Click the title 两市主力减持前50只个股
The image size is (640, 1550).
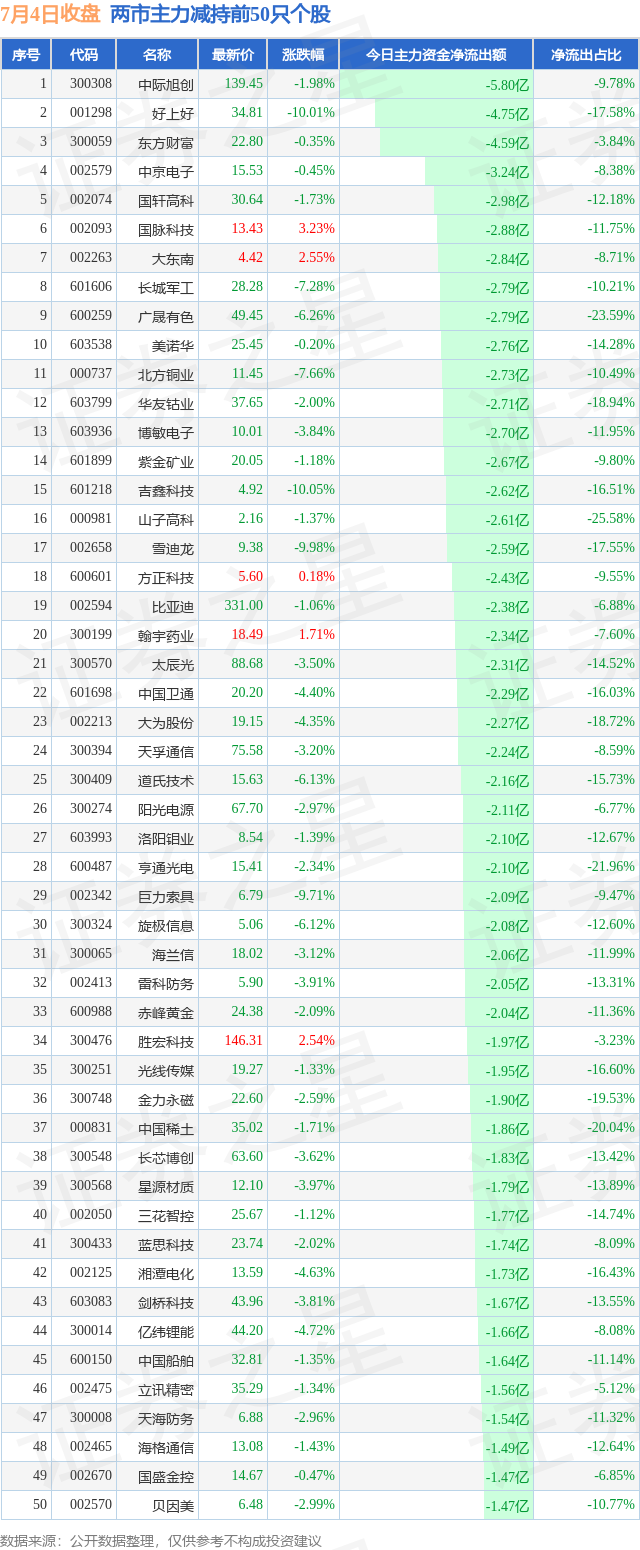220,14
